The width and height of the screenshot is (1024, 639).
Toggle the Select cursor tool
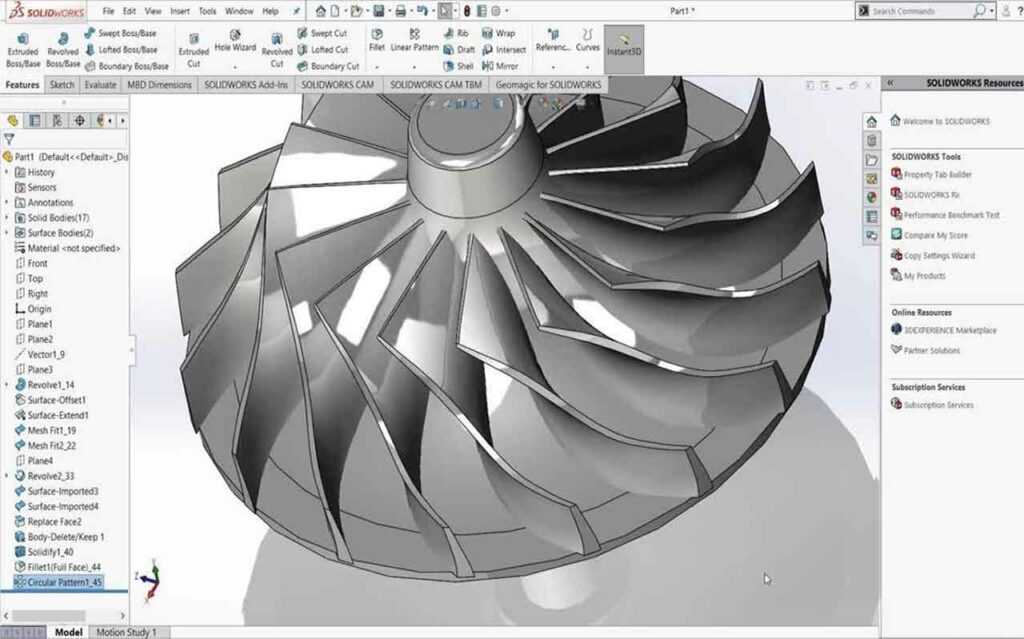pyautogui.click(x=444, y=11)
